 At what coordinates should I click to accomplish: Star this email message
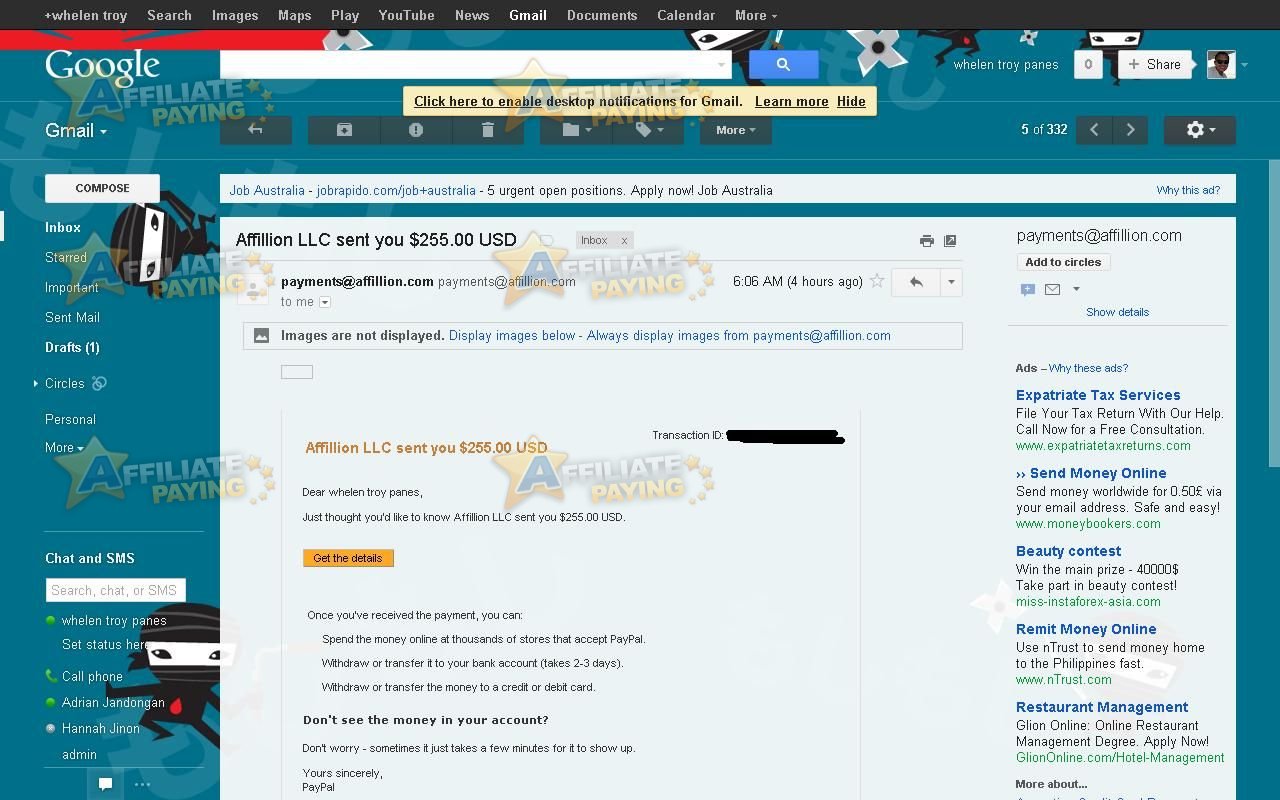(877, 281)
